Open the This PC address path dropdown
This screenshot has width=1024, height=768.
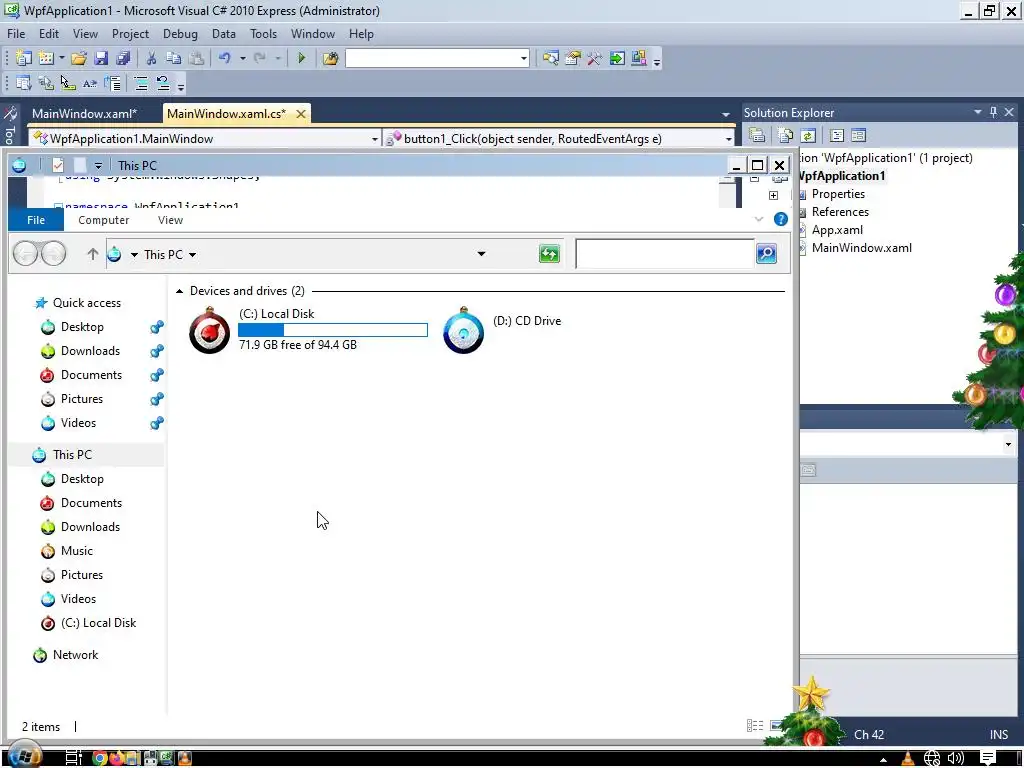pyautogui.click(x=193, y=255)
